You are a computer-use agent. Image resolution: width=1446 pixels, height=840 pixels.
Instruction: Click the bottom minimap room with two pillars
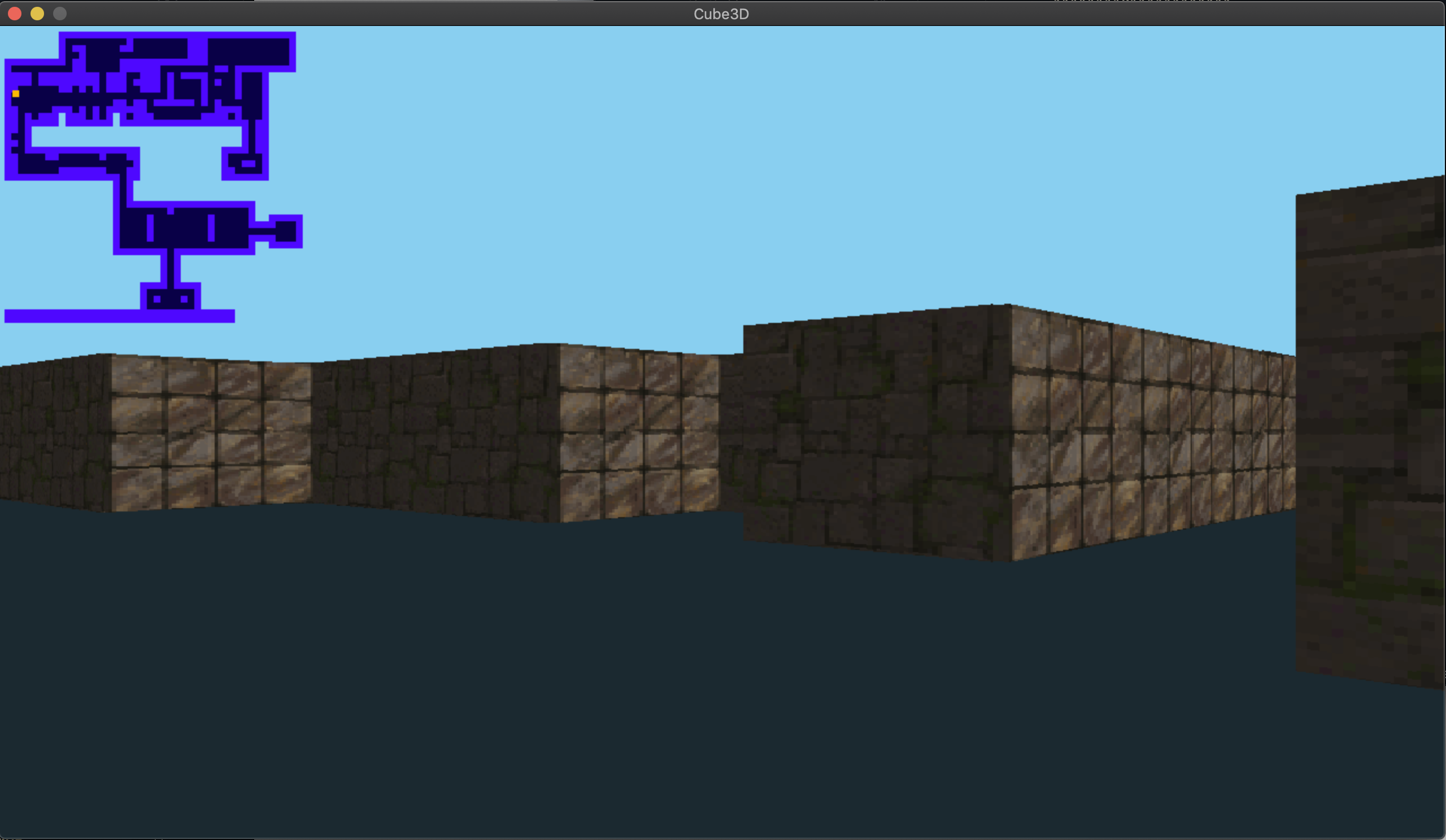point(171,299)
